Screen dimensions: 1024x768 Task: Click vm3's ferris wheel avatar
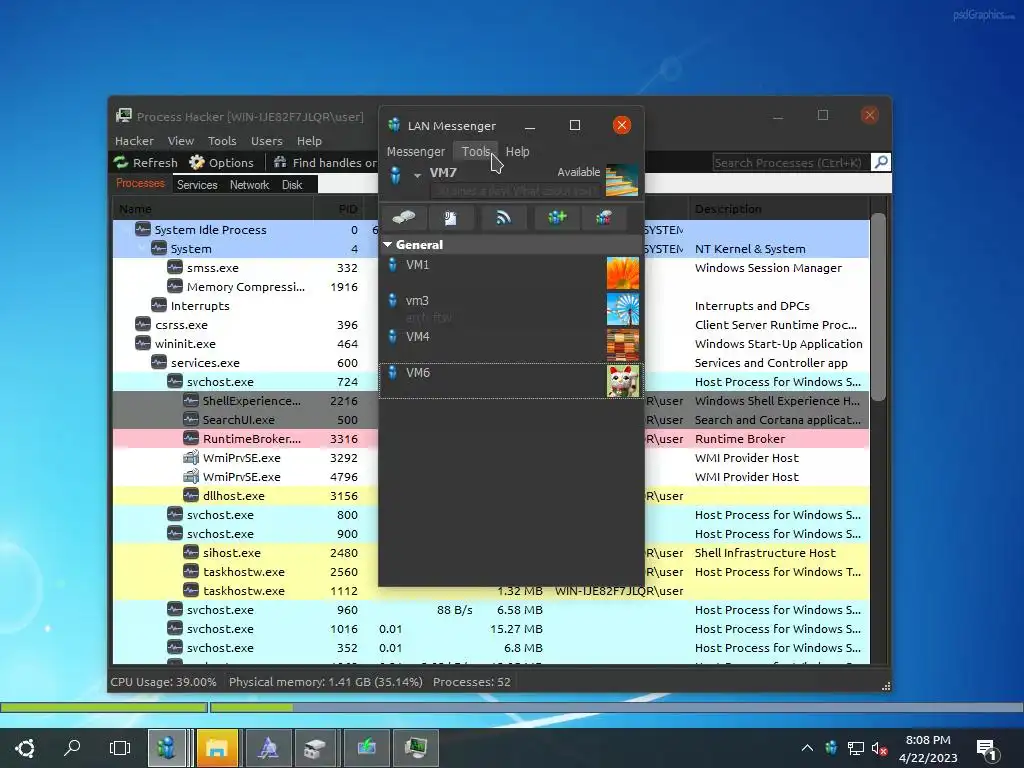(622, 309)
